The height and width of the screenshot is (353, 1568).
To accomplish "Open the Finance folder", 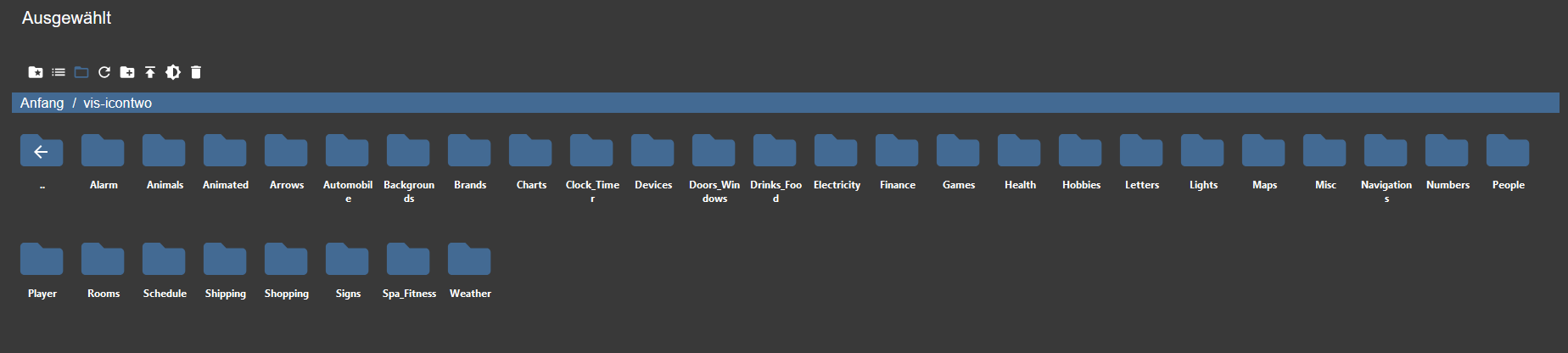I will coord(897,150).
